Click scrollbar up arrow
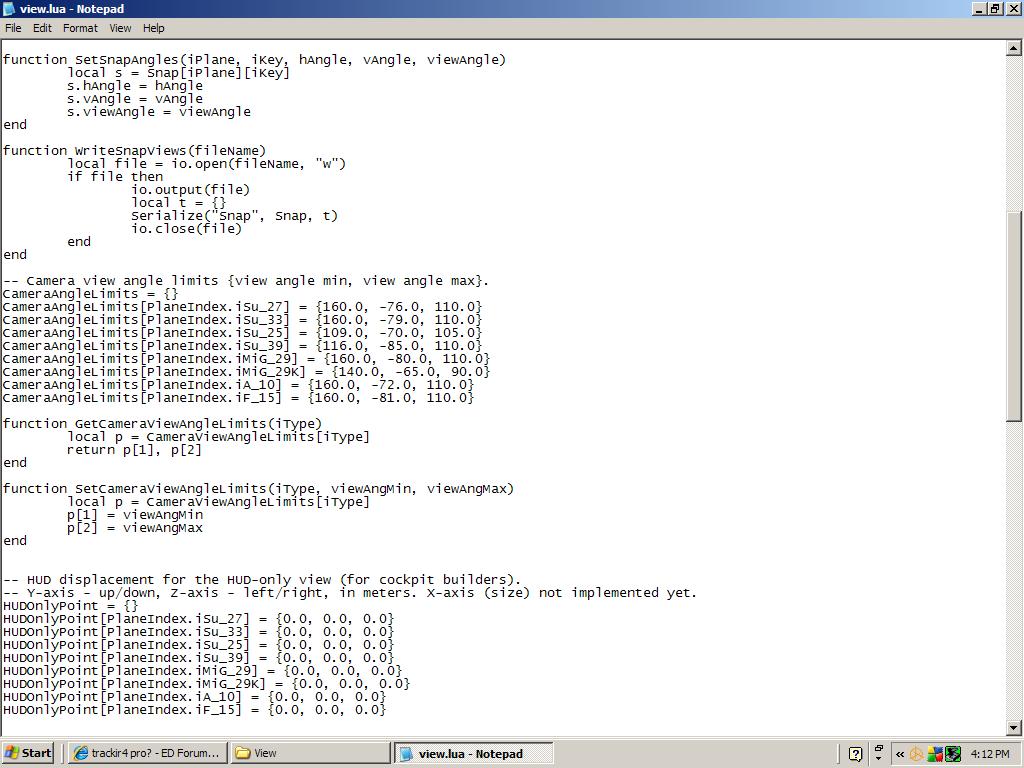Image resolution: width=1024 pixels, height=768 pixels. tap(1014, 48)
